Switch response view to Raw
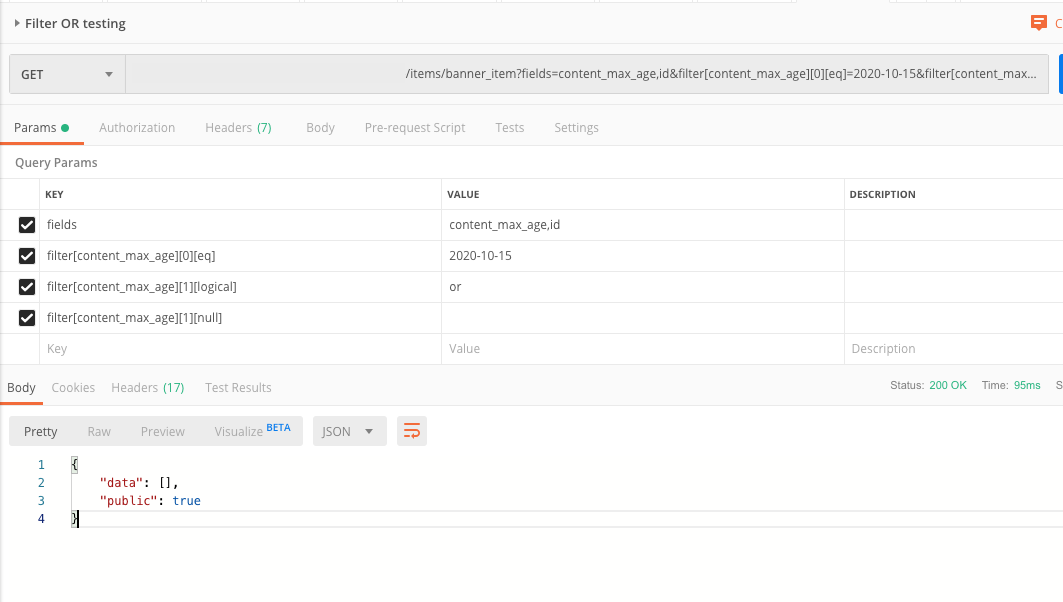The height and width of the screenshot is (602, 1063). [98, 430]
